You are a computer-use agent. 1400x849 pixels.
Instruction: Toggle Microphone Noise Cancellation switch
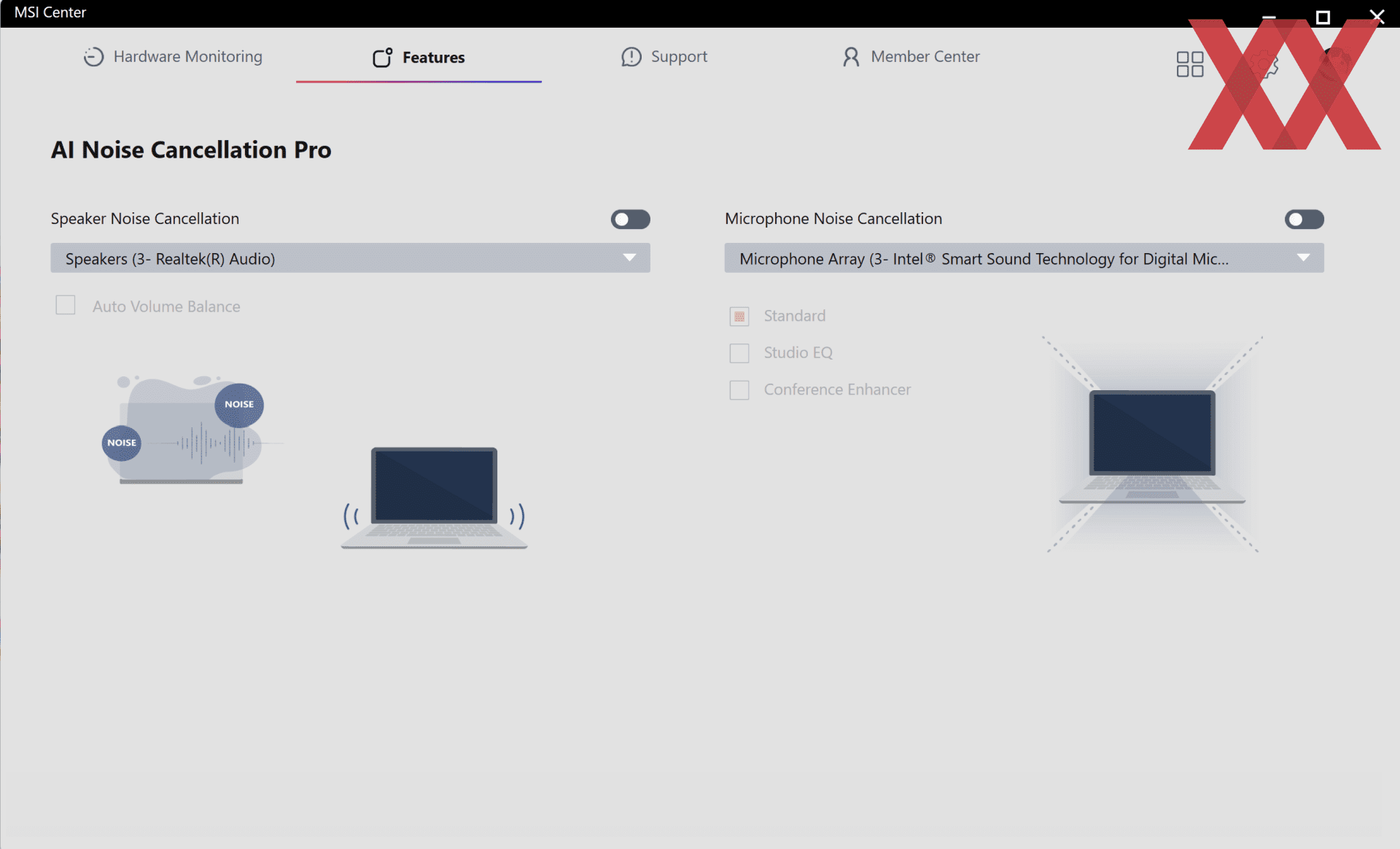pos(1304,220)
